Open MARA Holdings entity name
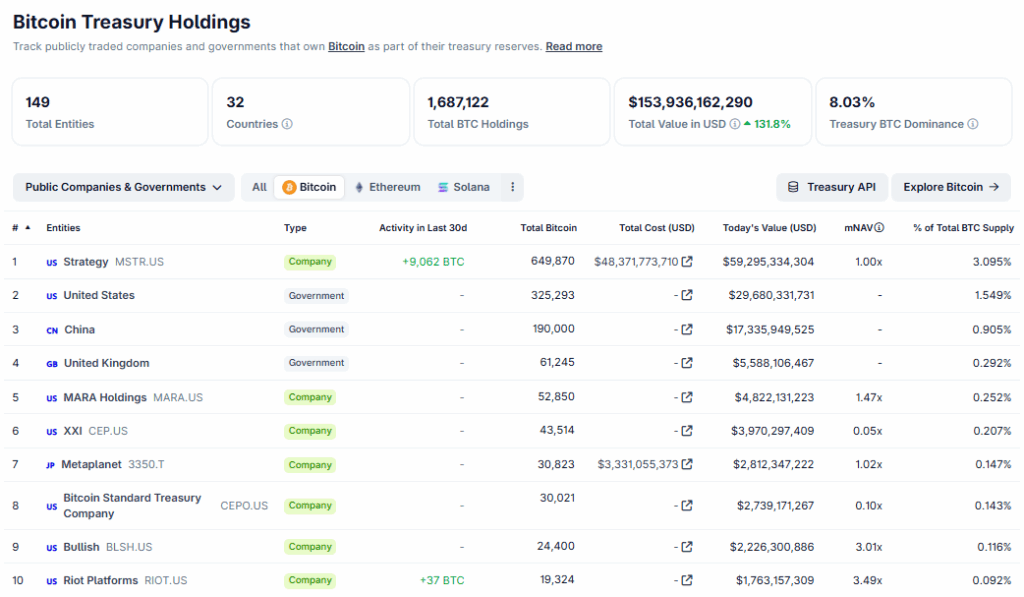This screenshot has width=1024, height=597. [x=105, y=397]
